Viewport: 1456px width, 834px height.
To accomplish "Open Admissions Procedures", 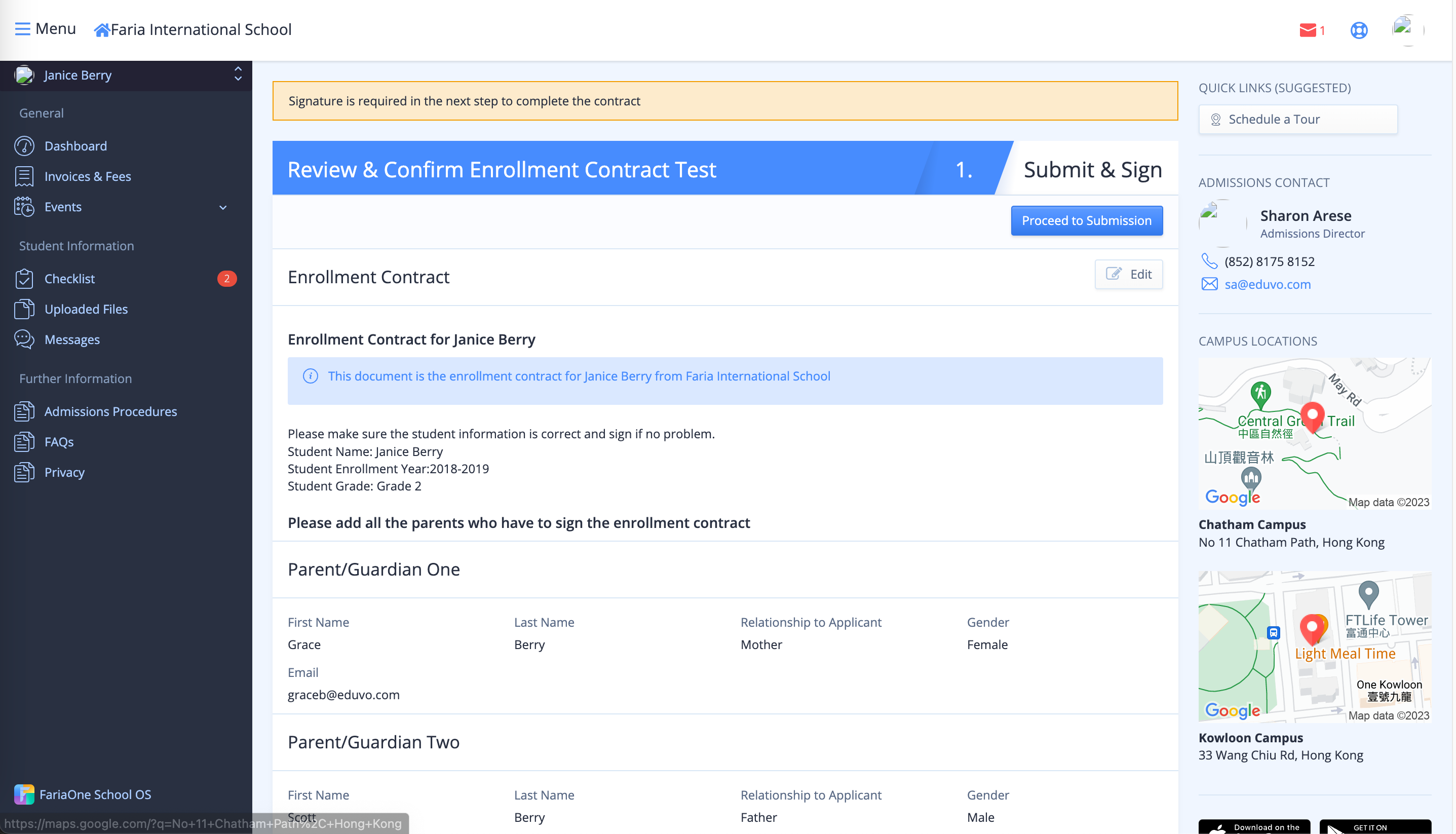I will point(110,411).
